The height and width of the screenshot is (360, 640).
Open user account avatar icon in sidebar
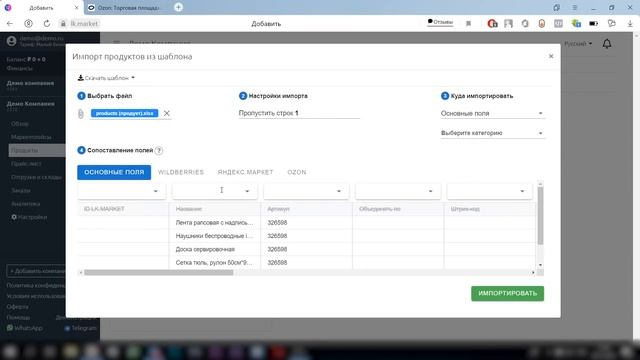coord(11,41)
